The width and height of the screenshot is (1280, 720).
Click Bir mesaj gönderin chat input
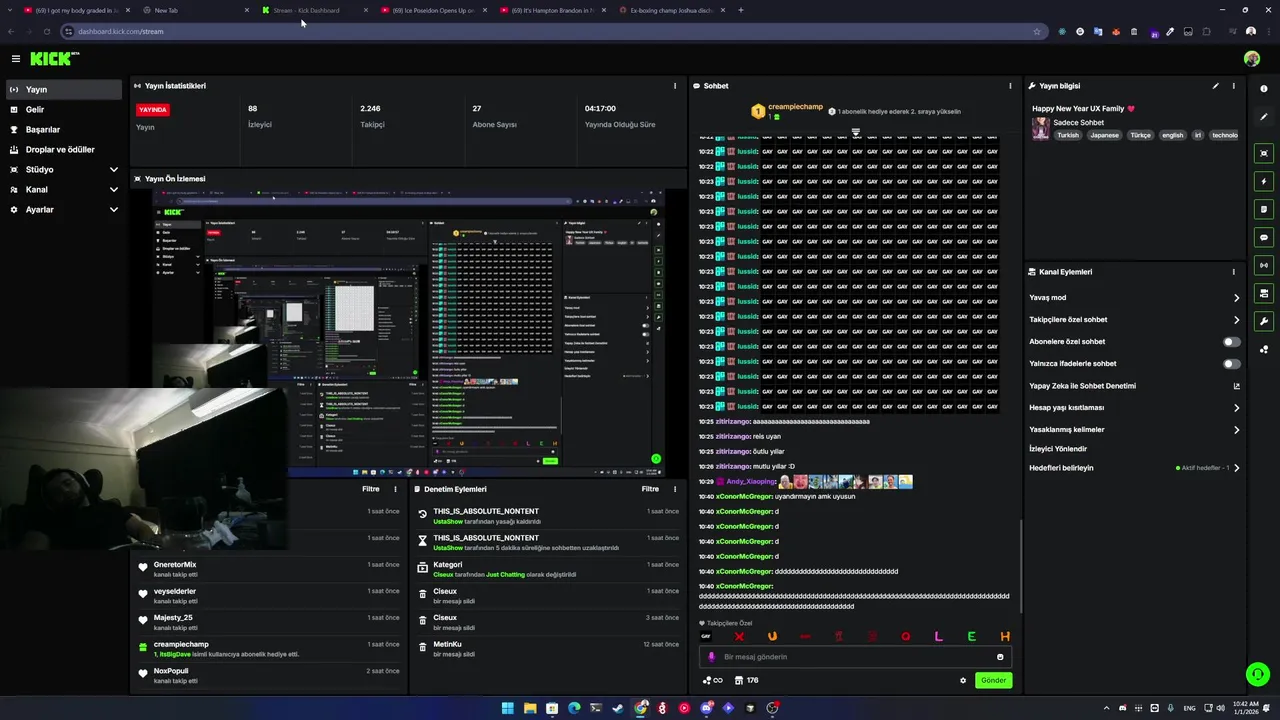pyautogui.click(x=855, y=657)
